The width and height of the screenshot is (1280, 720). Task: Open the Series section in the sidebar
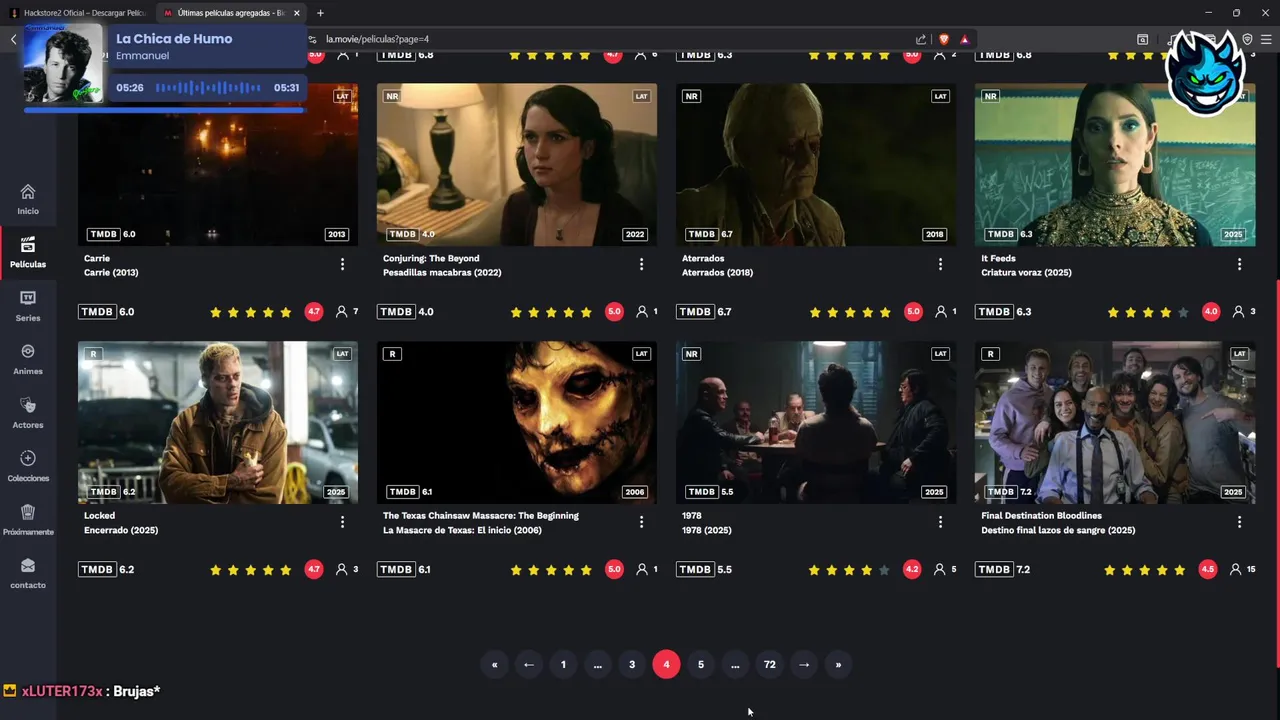(28, 305)
